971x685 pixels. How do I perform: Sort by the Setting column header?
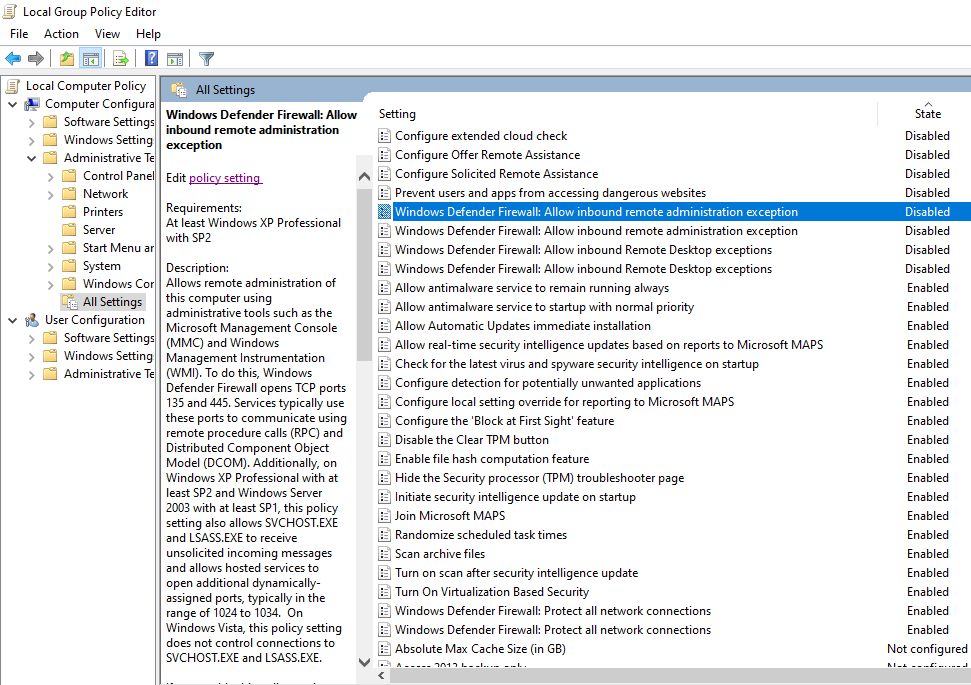627,114
